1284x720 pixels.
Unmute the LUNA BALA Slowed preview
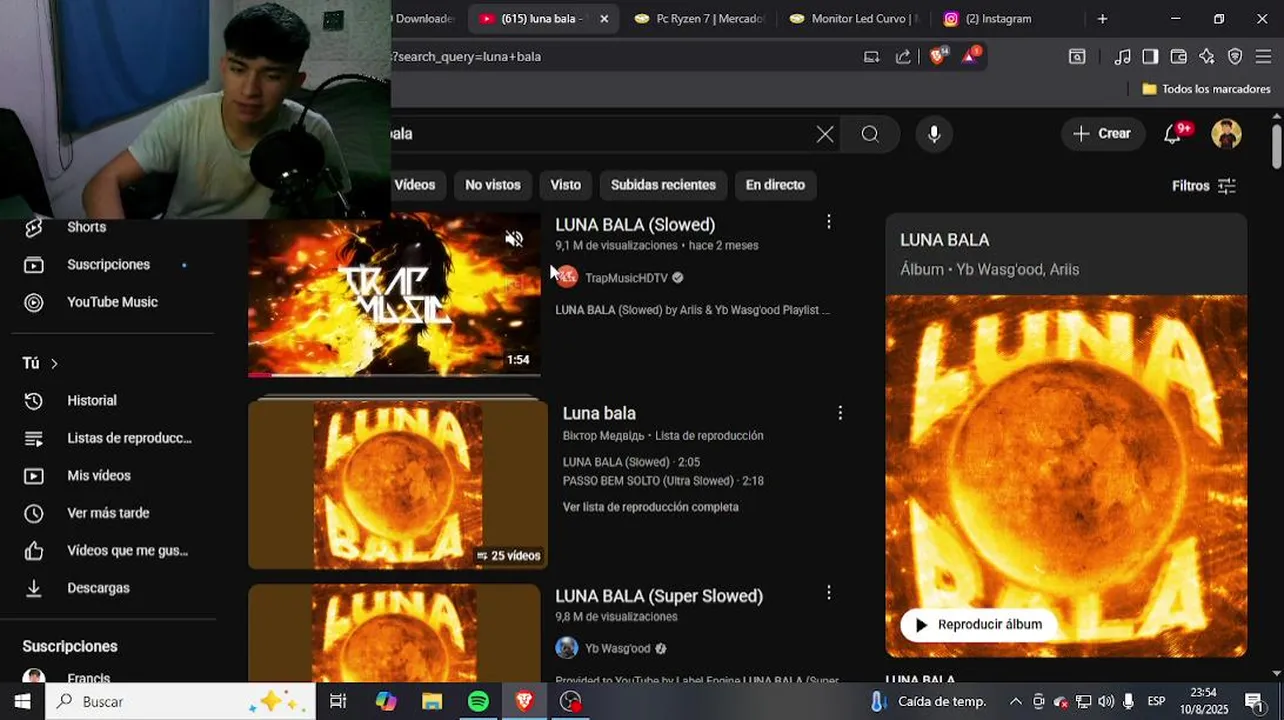pyautogui.click(x=514, y=239)
